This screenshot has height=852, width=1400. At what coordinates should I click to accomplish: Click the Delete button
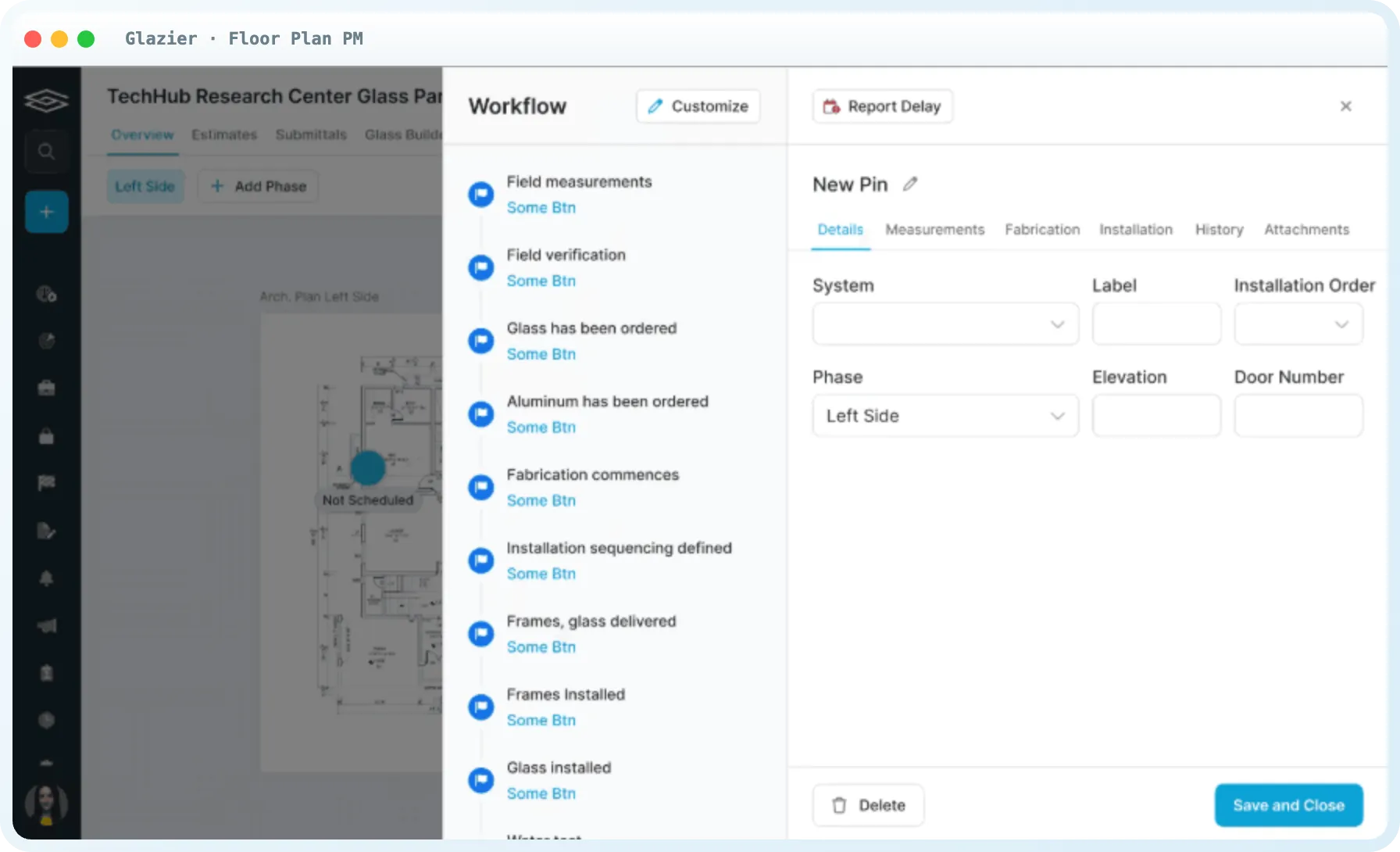(x=869, y=805)
